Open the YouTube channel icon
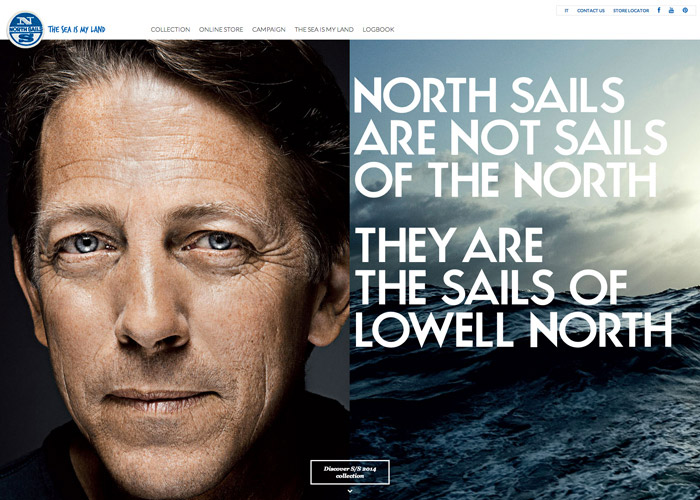 671,10
